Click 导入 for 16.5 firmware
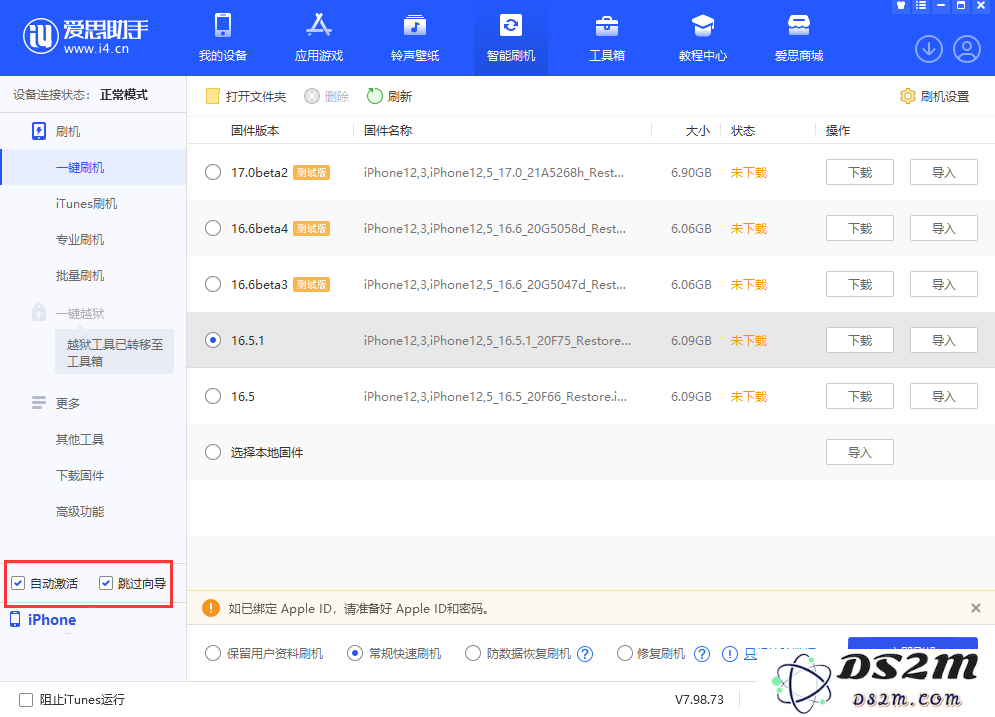 pos(944,396)
